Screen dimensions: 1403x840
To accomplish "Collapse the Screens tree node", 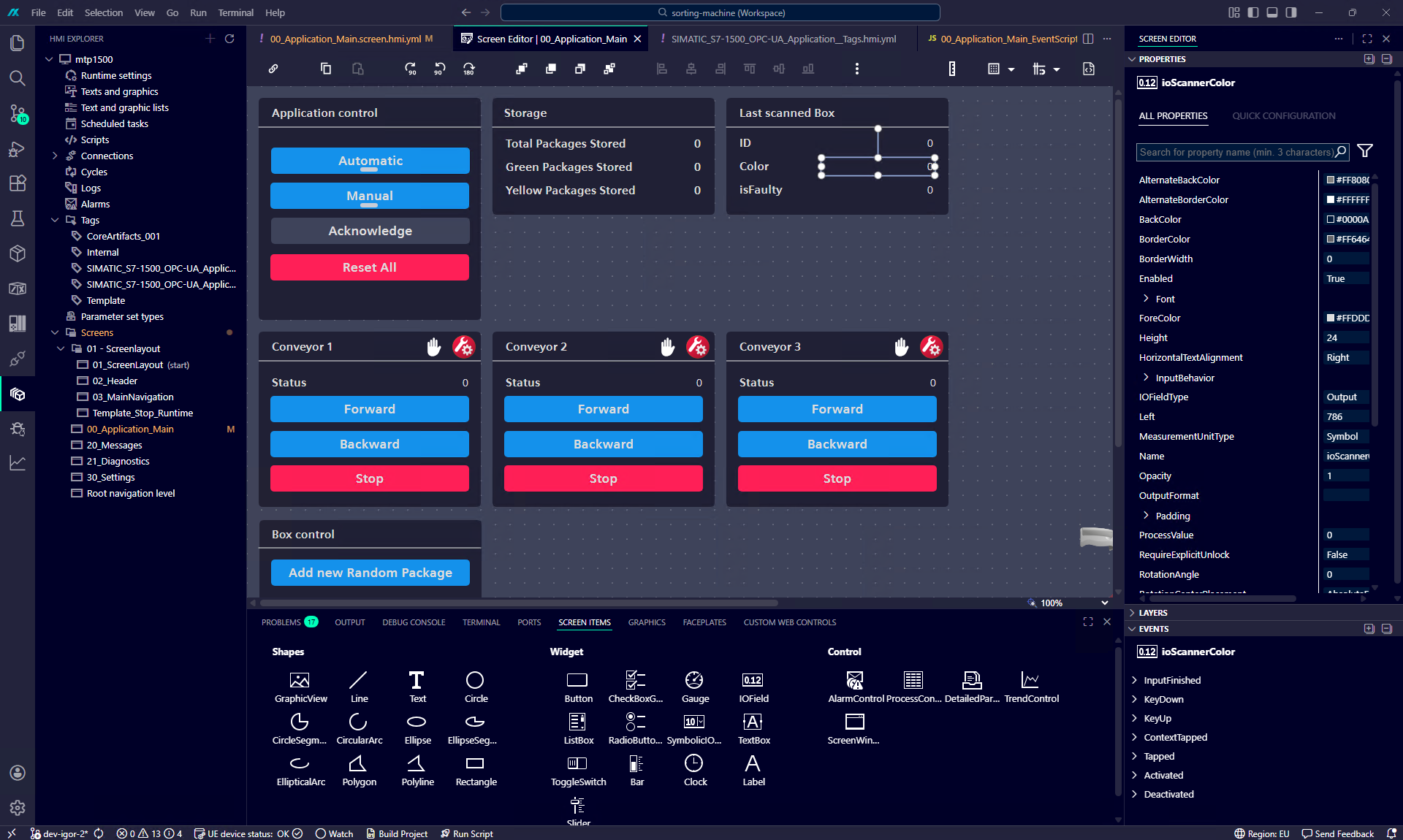I will click(x=55, y=332).
